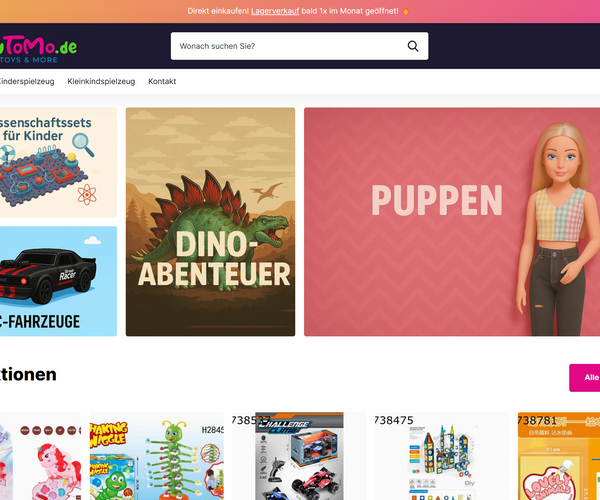This screenshot has width=600, height=500.
Task: Open the RC-Fahrzeuge car banner
Action: click(x=58, y=281)
